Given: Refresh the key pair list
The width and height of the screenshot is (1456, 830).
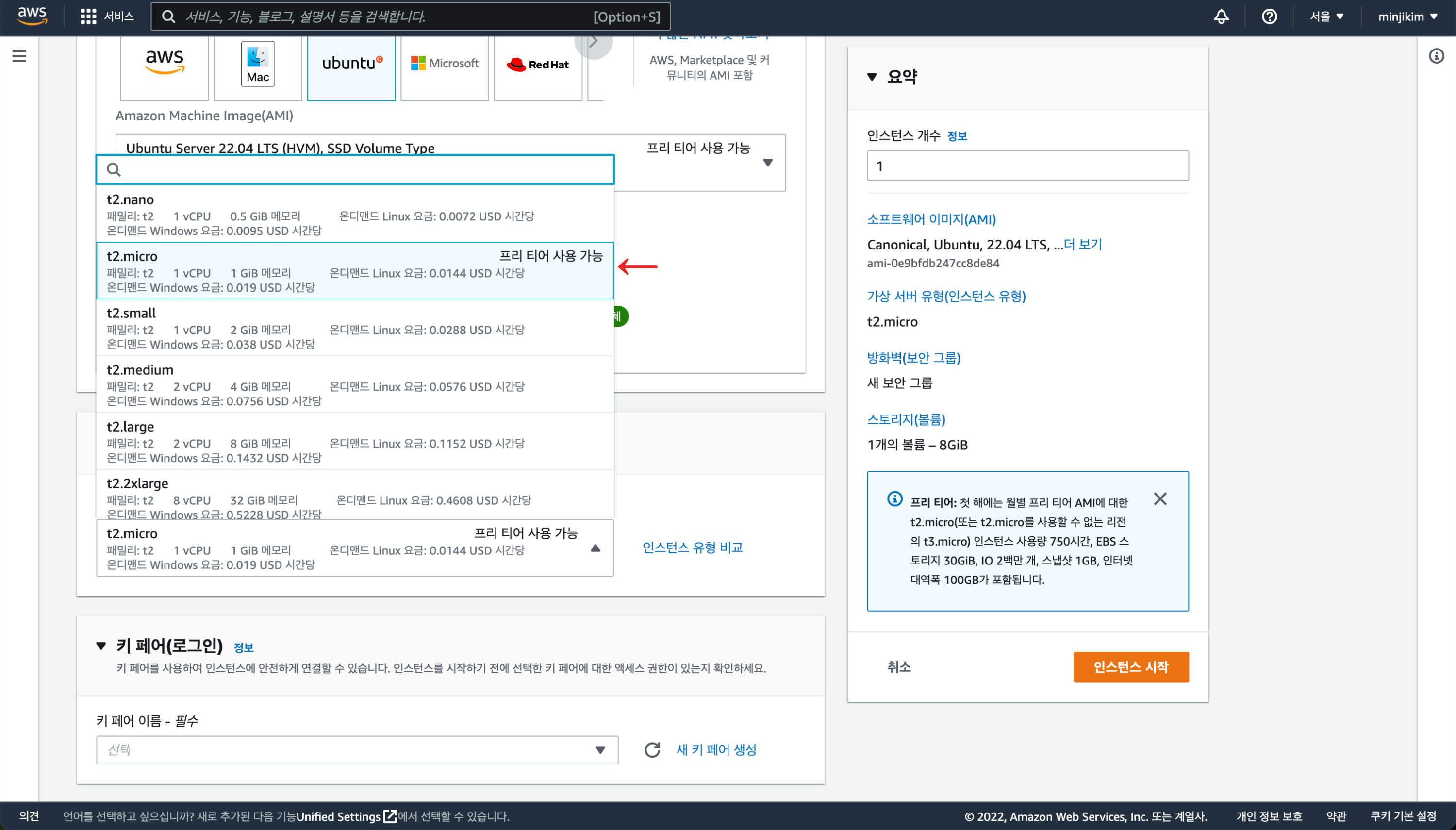Looking at the screenshot, I should pos(652,749).
